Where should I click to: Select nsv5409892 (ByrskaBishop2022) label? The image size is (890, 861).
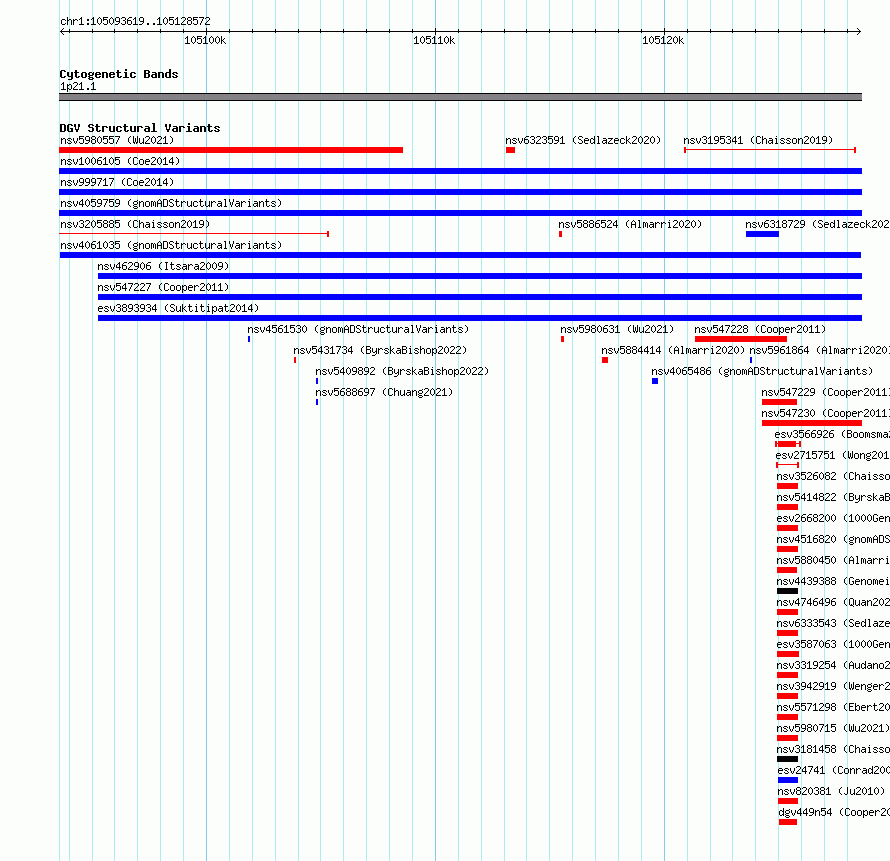402,371
